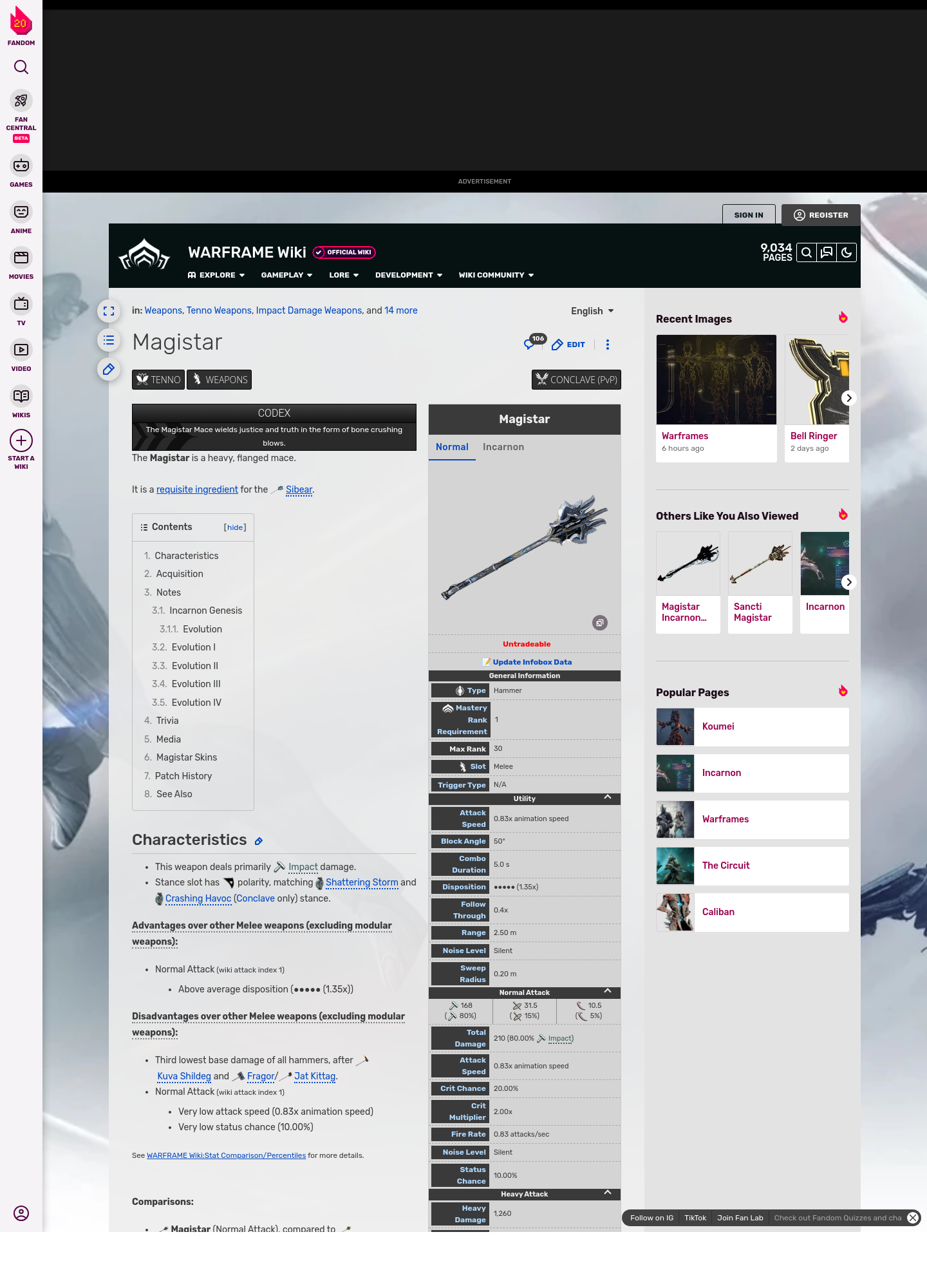Collapse the Utility infobox section
The image size is (927, 1288).
pos(608,797)
